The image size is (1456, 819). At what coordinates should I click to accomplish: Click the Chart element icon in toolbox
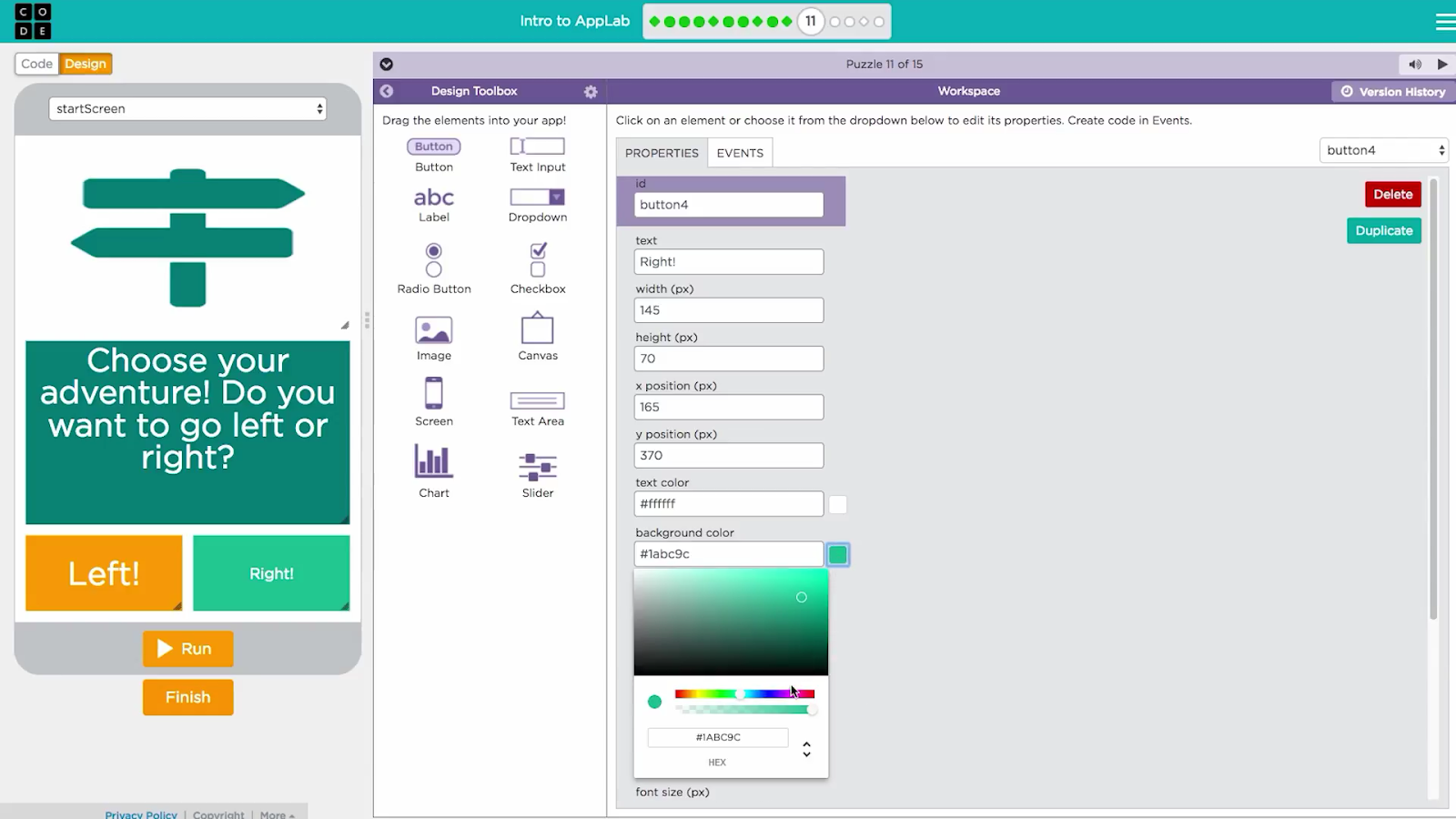click(433, 462)
